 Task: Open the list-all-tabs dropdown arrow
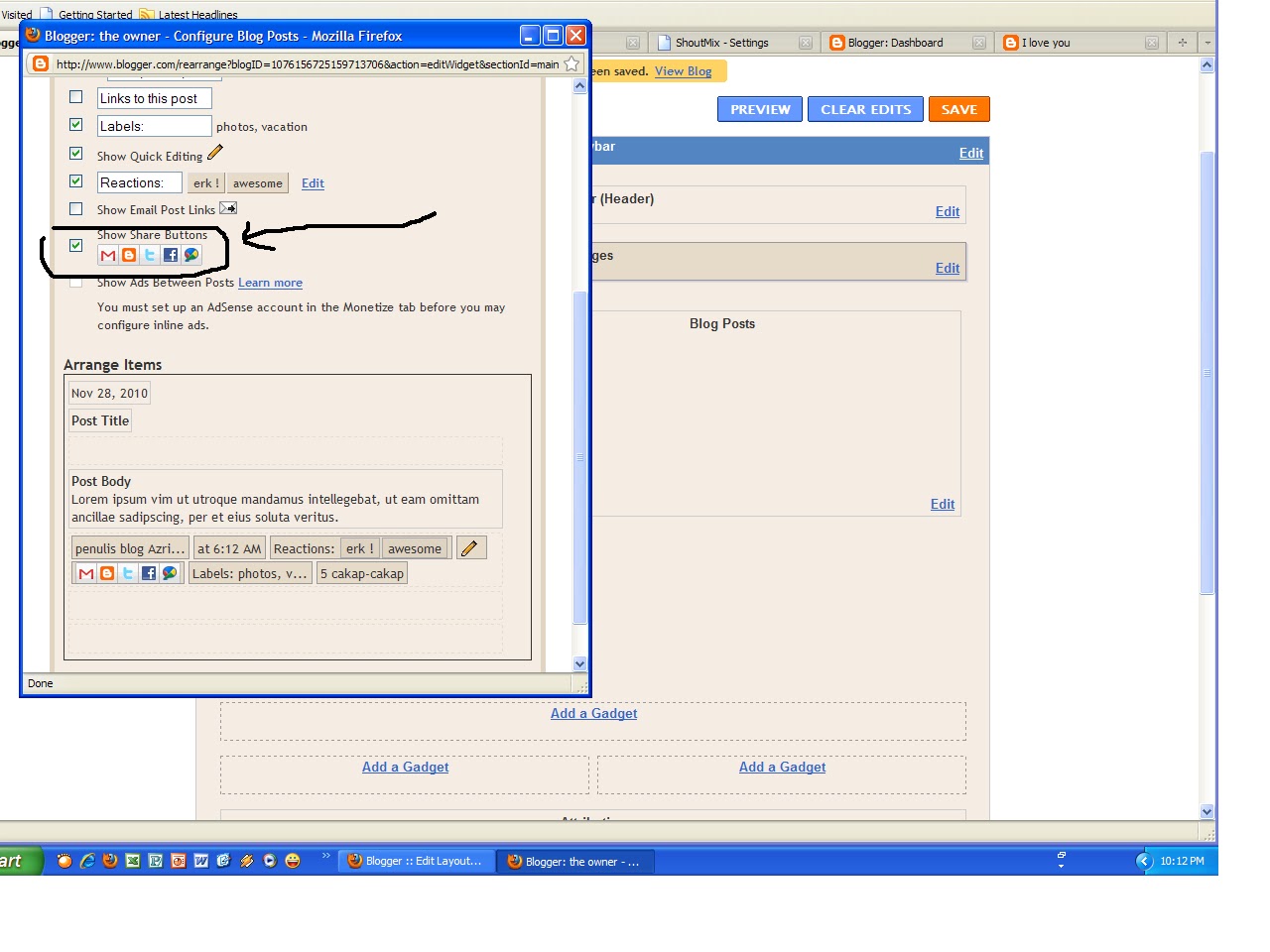[x=1207, y=43]
